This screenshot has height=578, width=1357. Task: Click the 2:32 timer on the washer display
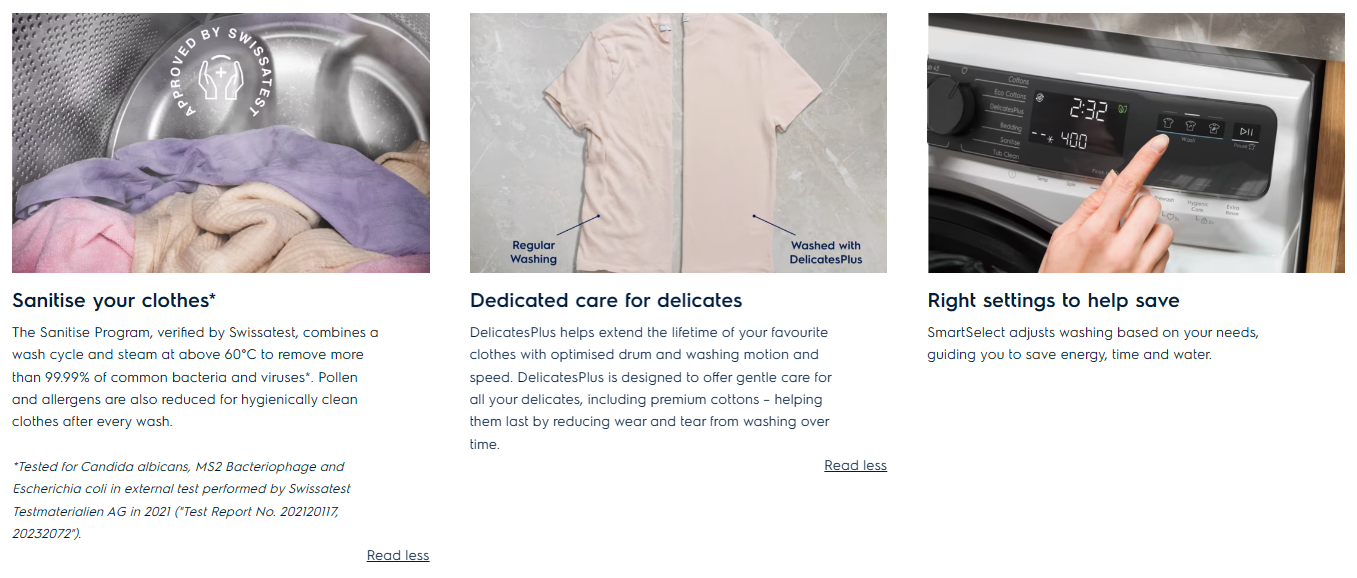tap(1089, 107)
